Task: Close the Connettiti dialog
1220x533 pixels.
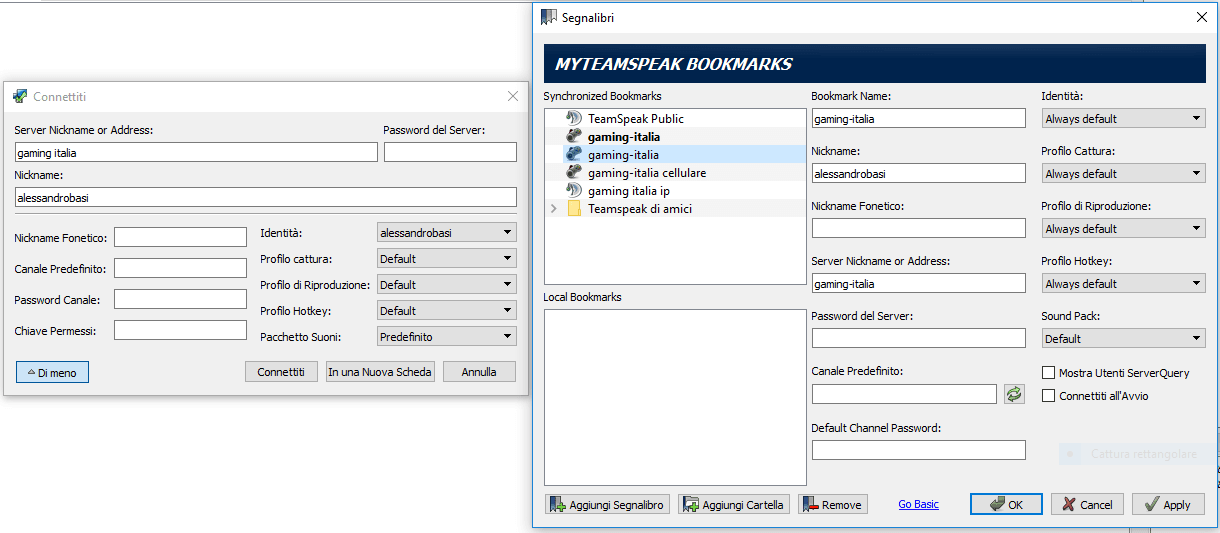Action: click(x=513, y=96)
